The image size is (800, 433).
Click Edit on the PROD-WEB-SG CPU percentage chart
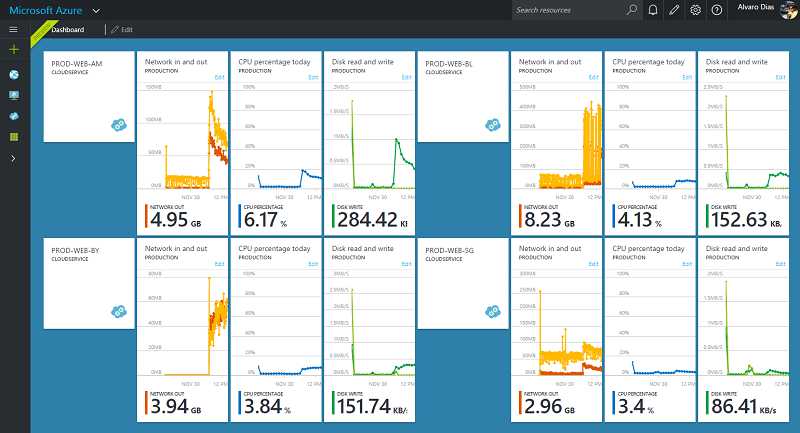click(x=687, y=264)
